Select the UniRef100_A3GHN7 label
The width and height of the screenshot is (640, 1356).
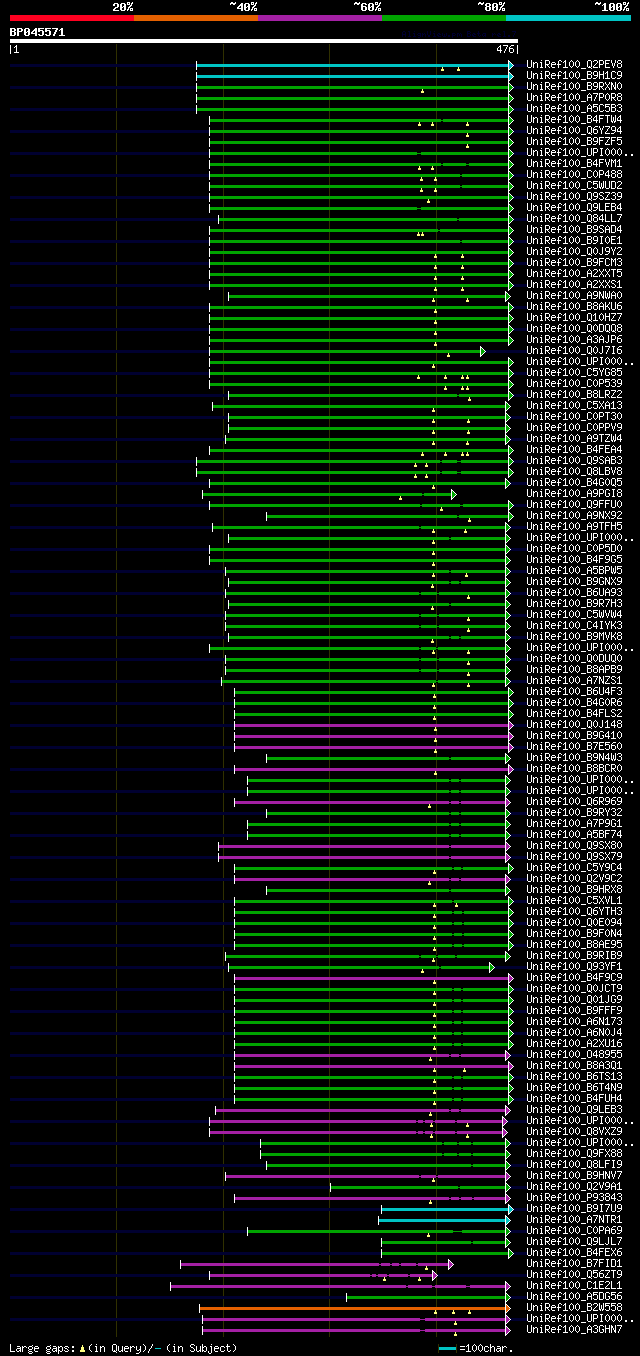tap(574, 1329)
